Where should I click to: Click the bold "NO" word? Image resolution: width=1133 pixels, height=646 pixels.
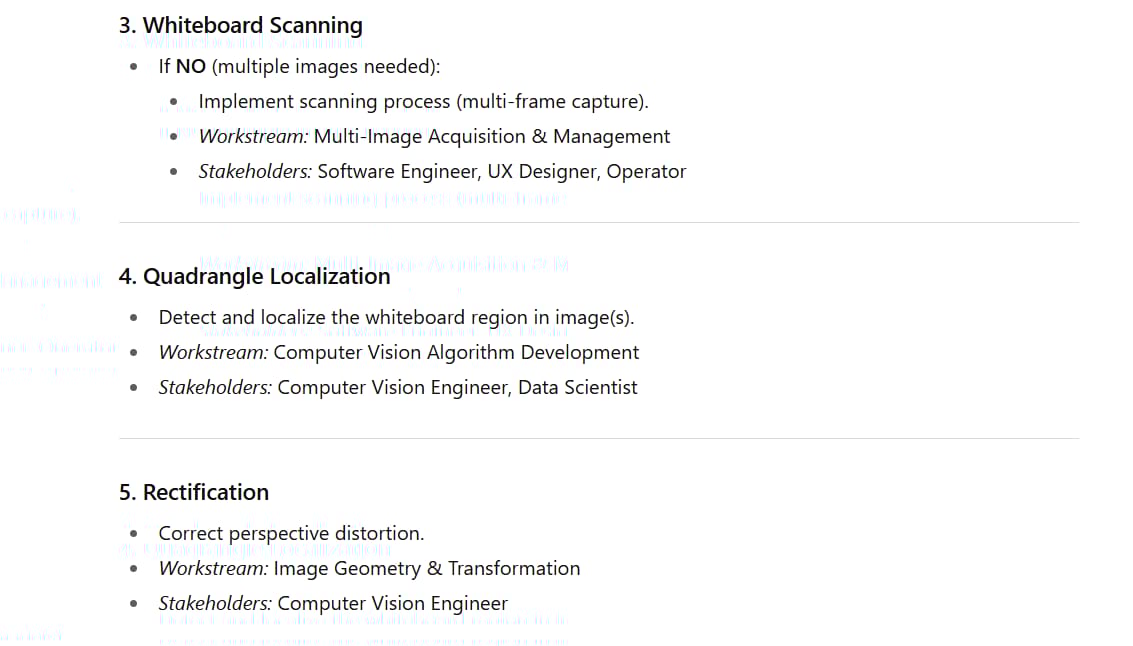[190, 67]
